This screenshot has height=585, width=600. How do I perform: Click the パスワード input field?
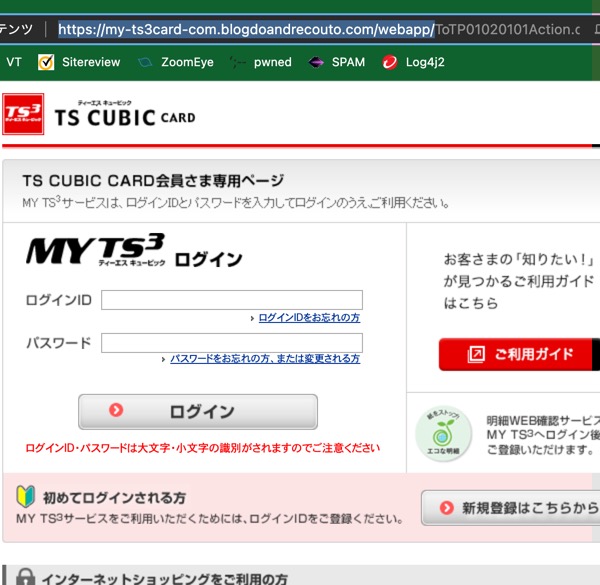(231, 343)
